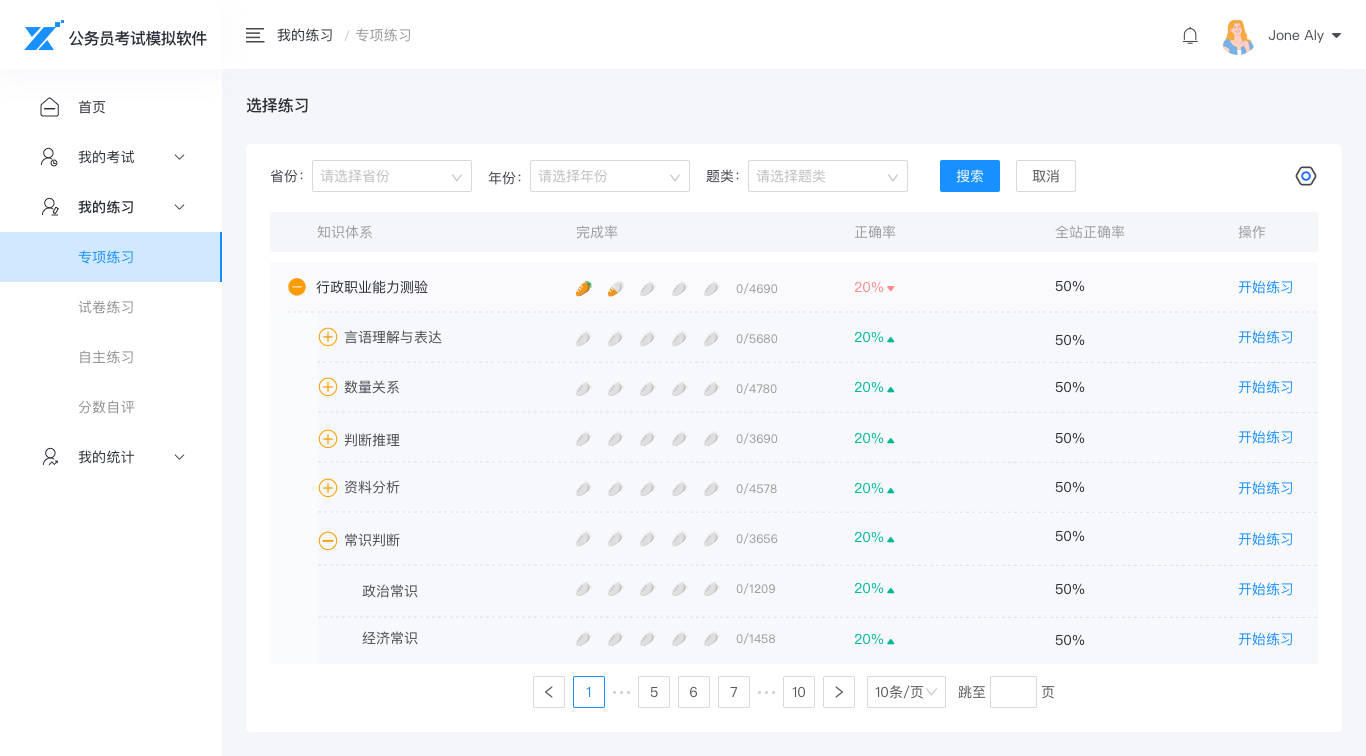
Task: Click the hamburger menu collapse icon
Action: coord(255,36)
